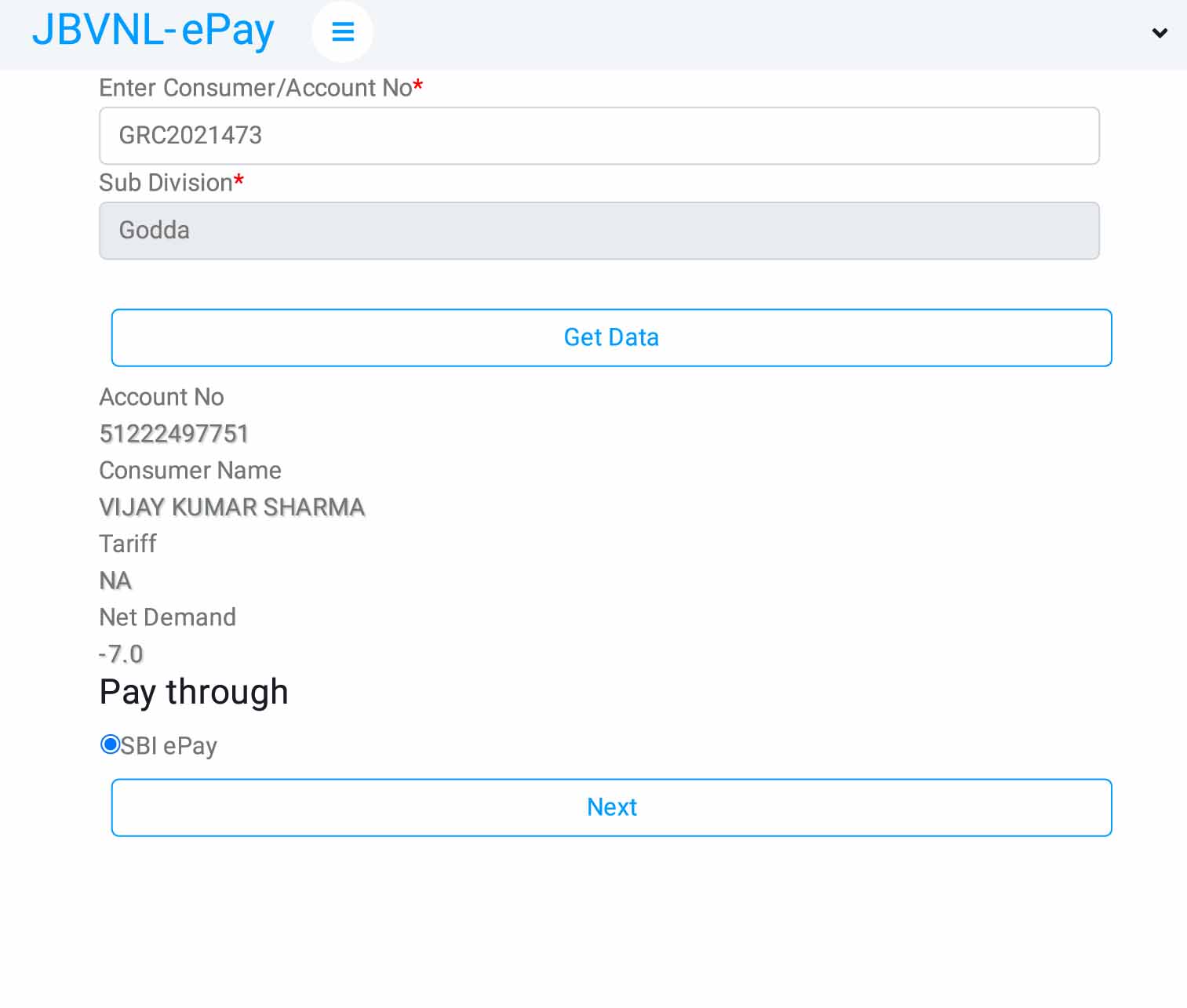1187x1008 pixels.
Task: Click the Tariff label
Action: (x=128, y=544)
